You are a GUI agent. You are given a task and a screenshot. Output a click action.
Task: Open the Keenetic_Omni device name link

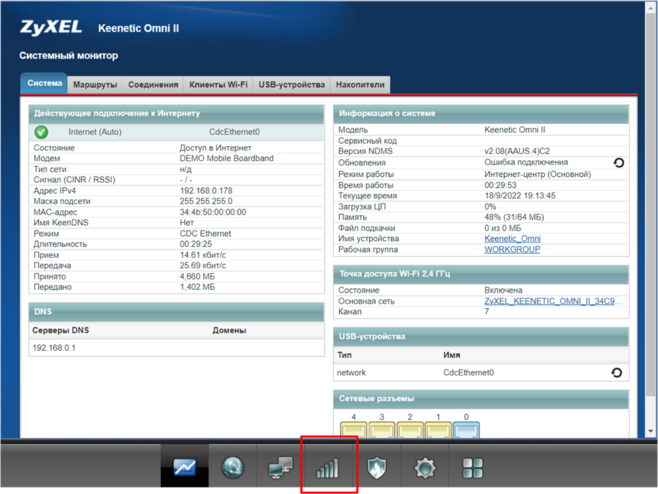coord(512,238)
